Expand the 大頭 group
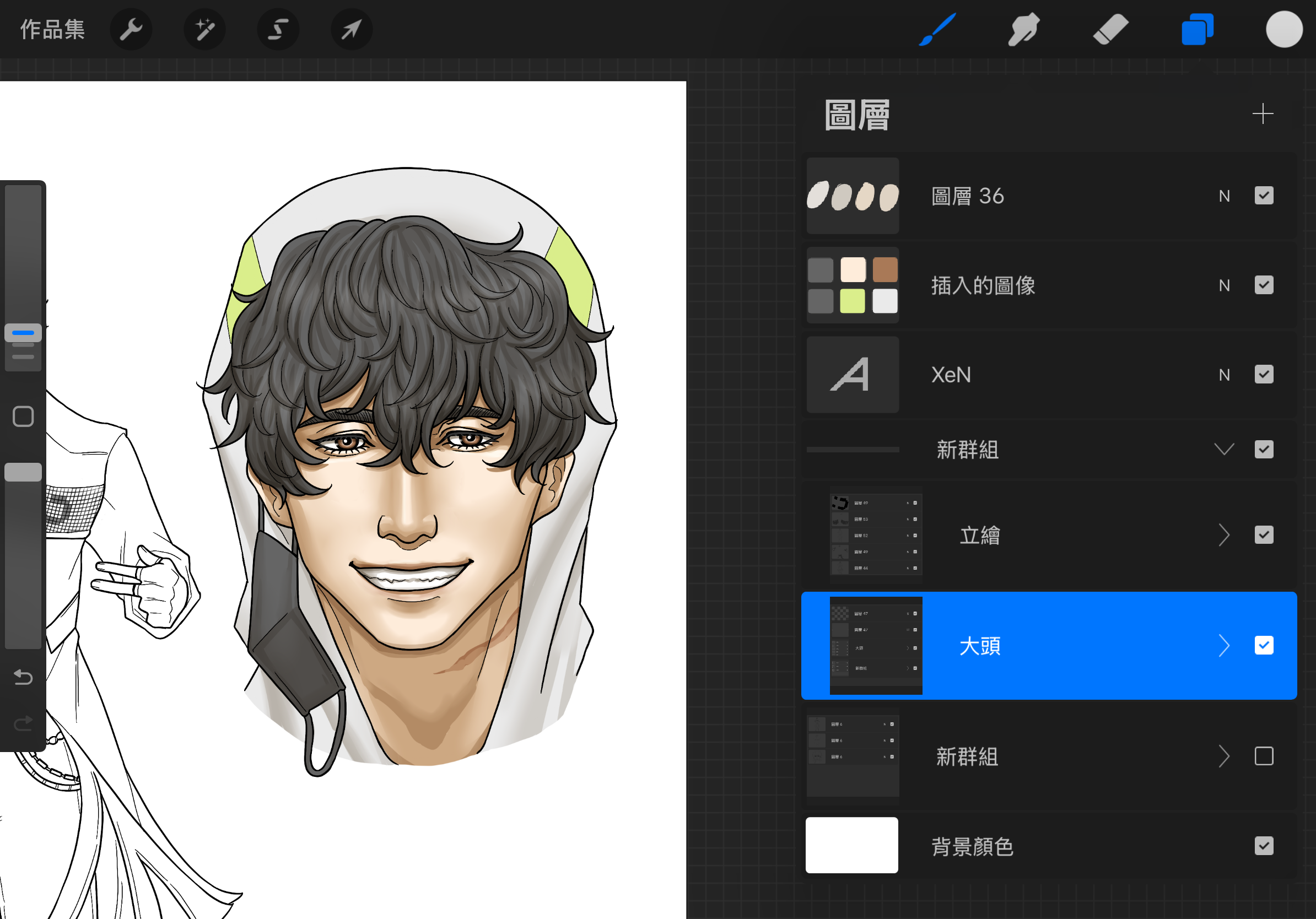The height and width of the screenshot is (919, 1316). tap(1224, 646)
